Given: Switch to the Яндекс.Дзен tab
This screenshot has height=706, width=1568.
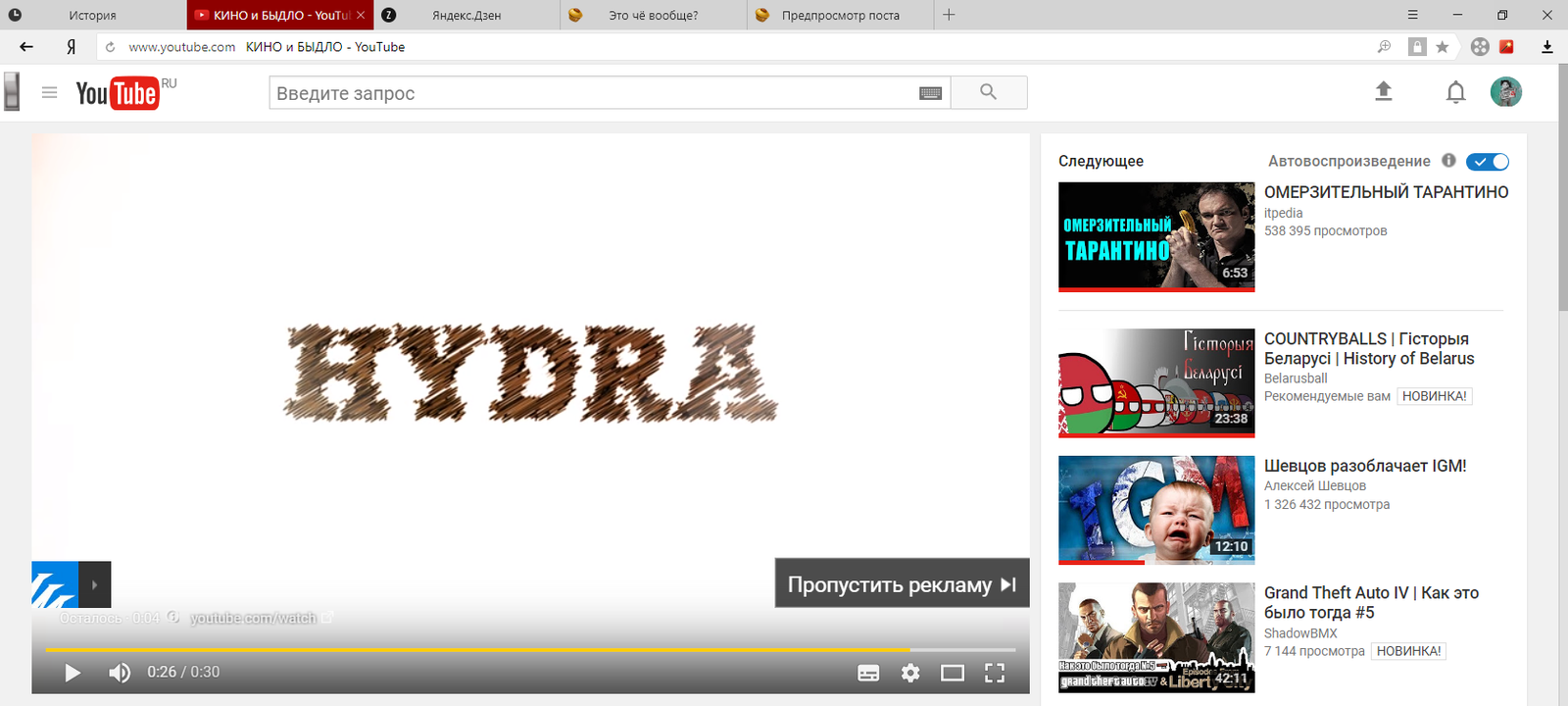Looking at the screenshot, I should coord(466,15).
